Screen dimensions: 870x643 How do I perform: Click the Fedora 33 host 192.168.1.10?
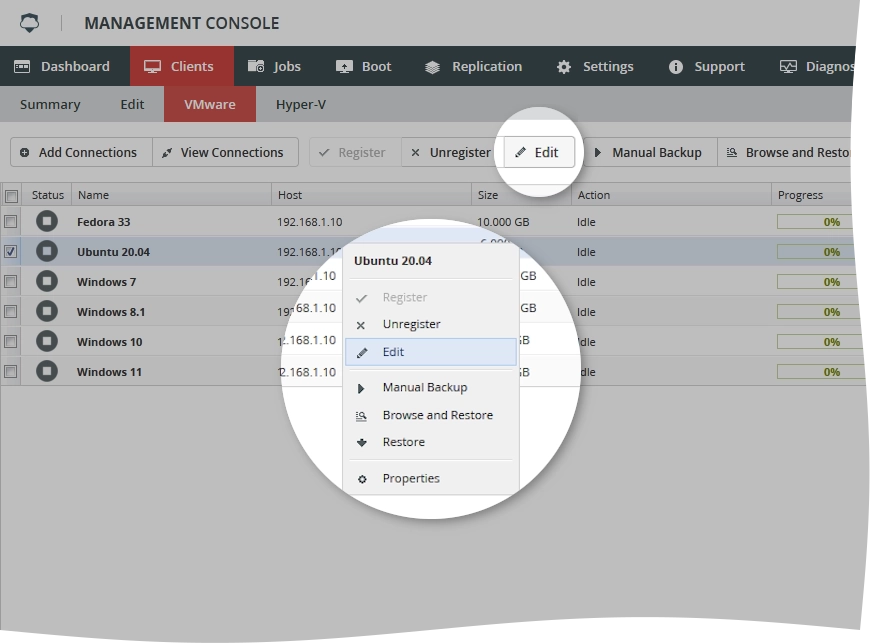click(x=310, y=222)
